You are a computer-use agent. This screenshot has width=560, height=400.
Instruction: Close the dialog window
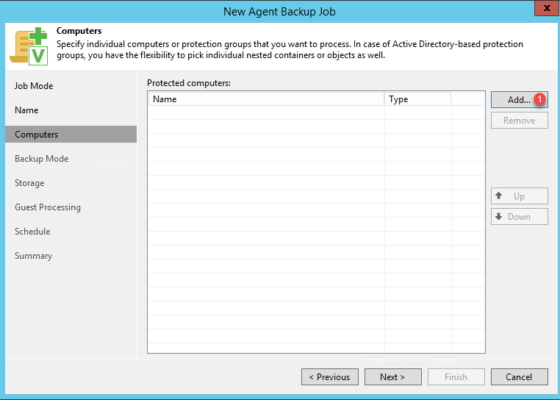click(x=546, y=8)
